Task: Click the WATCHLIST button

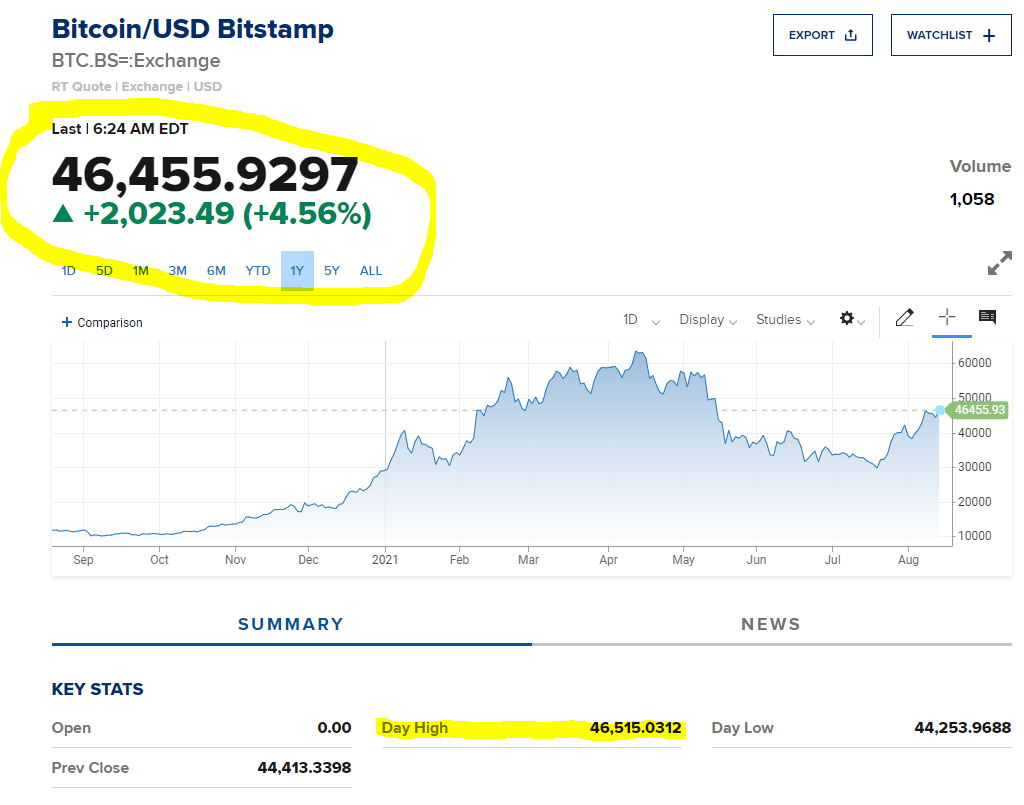Action: pos(950,35)
